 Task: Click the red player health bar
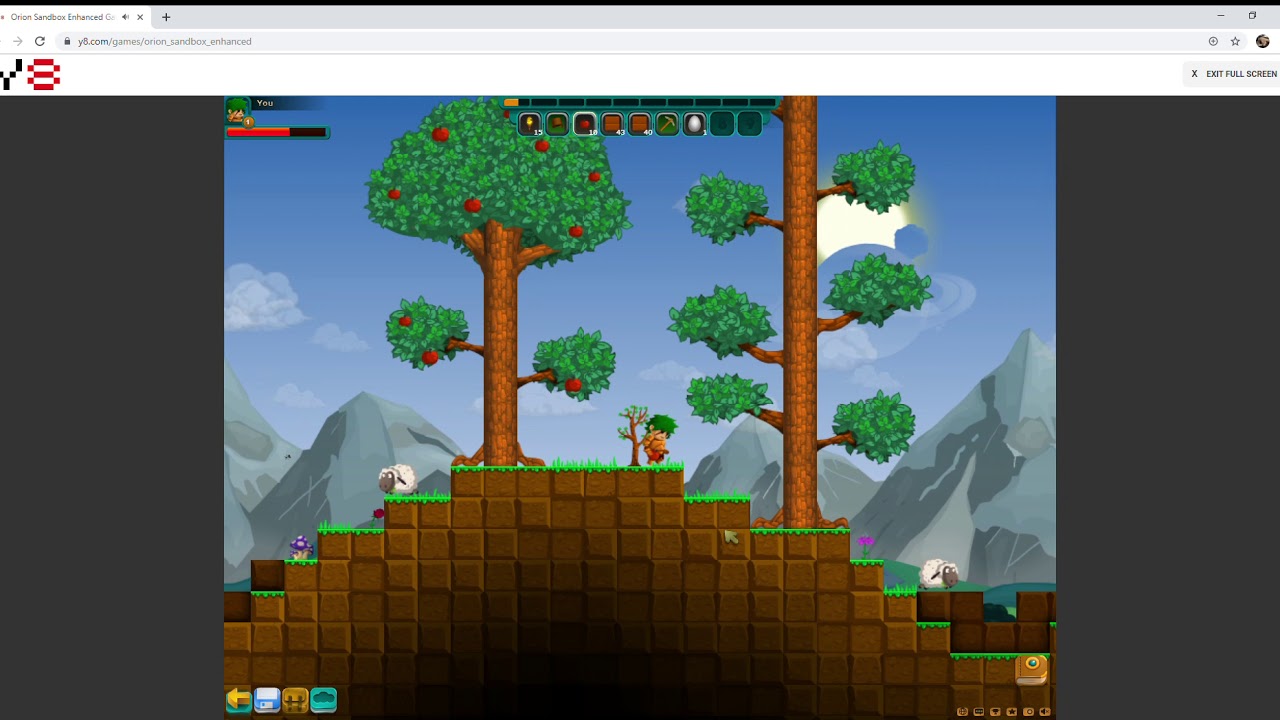[x=276, y=132]
